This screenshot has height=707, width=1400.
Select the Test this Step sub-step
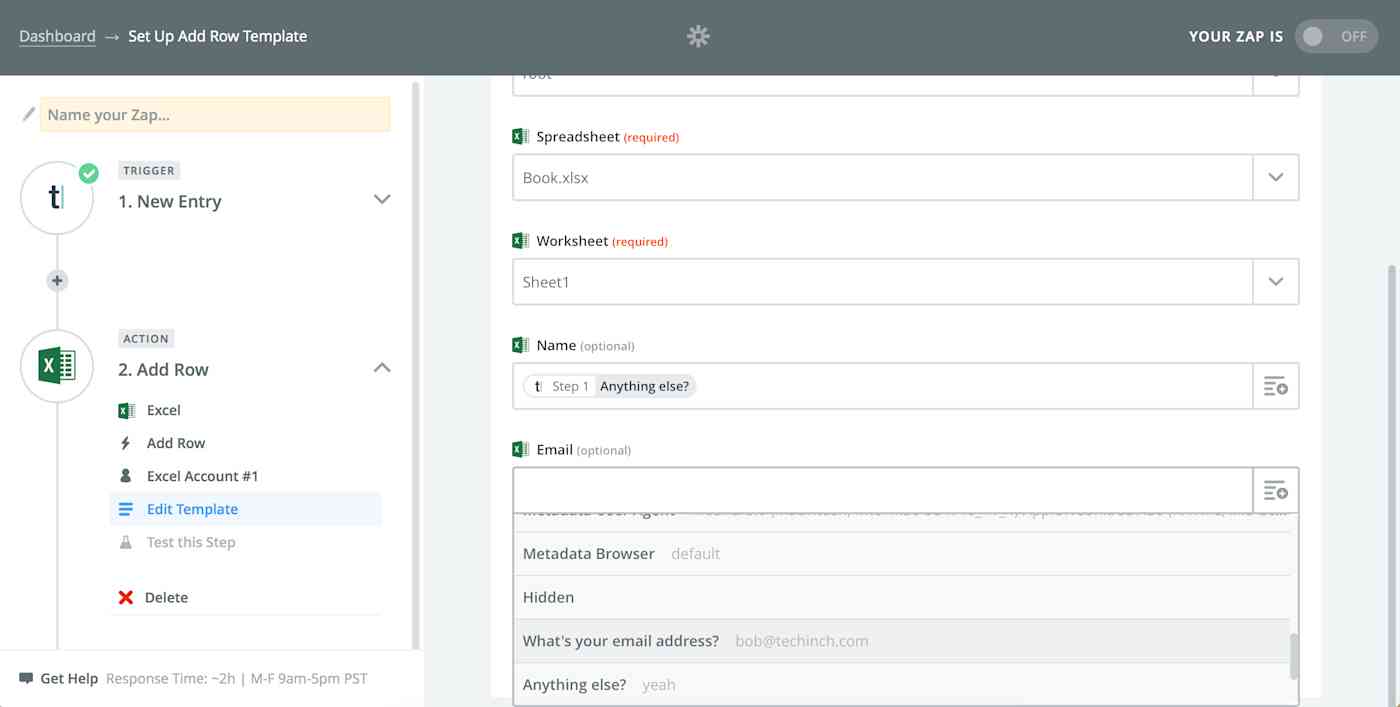click(191, 542)
